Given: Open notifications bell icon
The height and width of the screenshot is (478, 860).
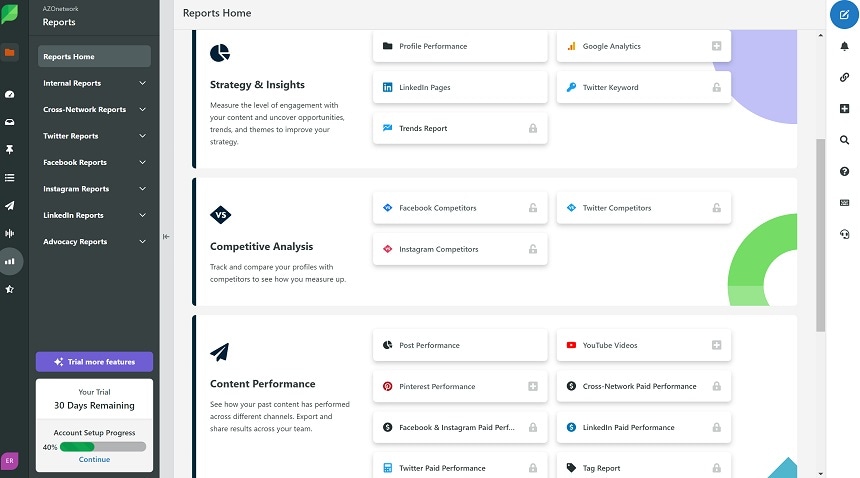Looking at the screenshot, I should tap(844, 46).
